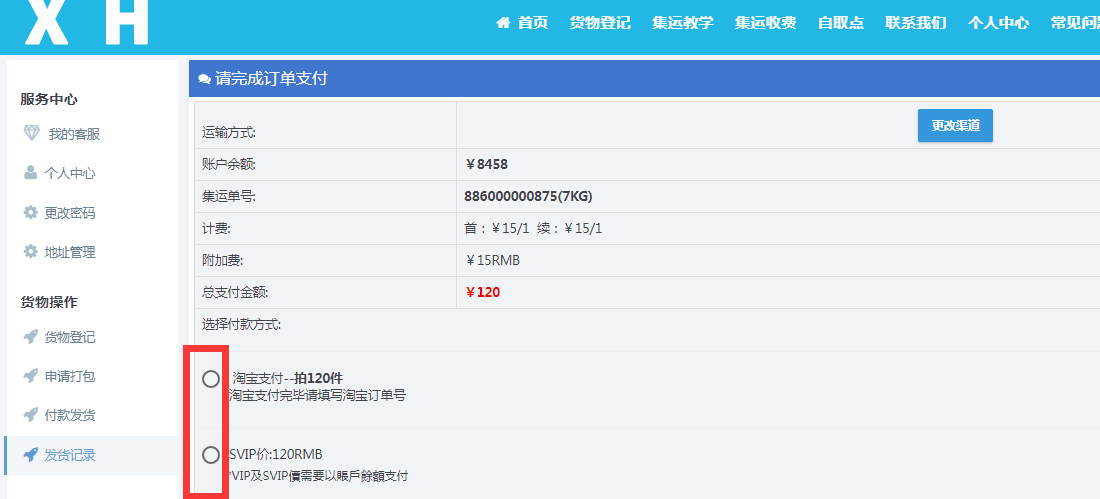Click the chat bubble icon beside 请完成订单支付
Viewport: 1100px width, 499px height.
204,79
